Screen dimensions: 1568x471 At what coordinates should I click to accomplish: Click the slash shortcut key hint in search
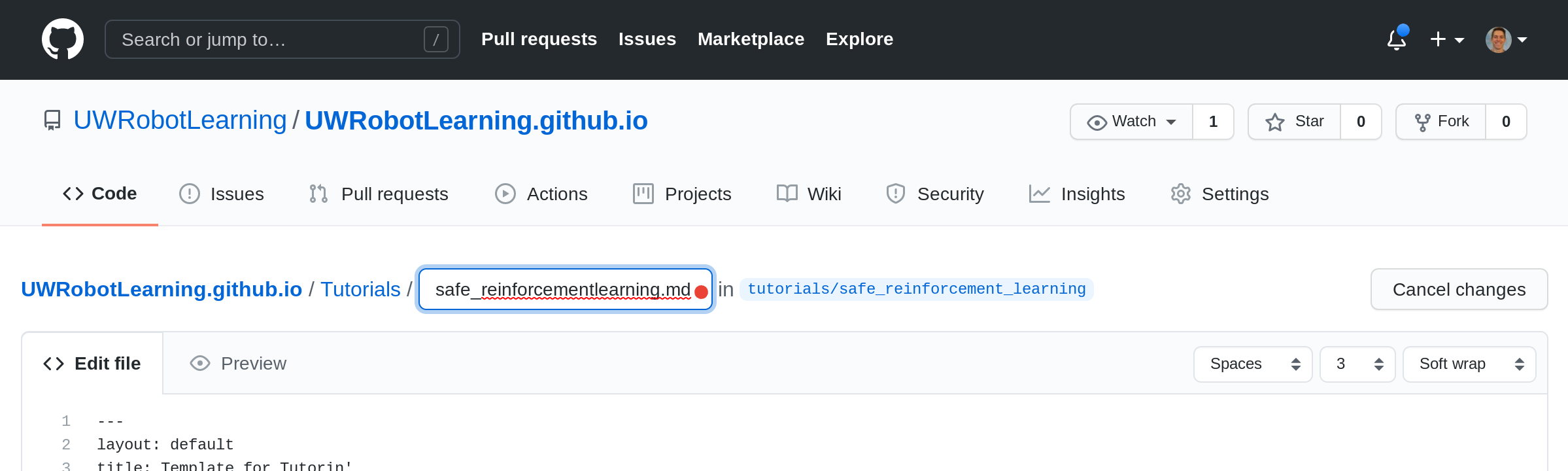click(x=436, y=39)
